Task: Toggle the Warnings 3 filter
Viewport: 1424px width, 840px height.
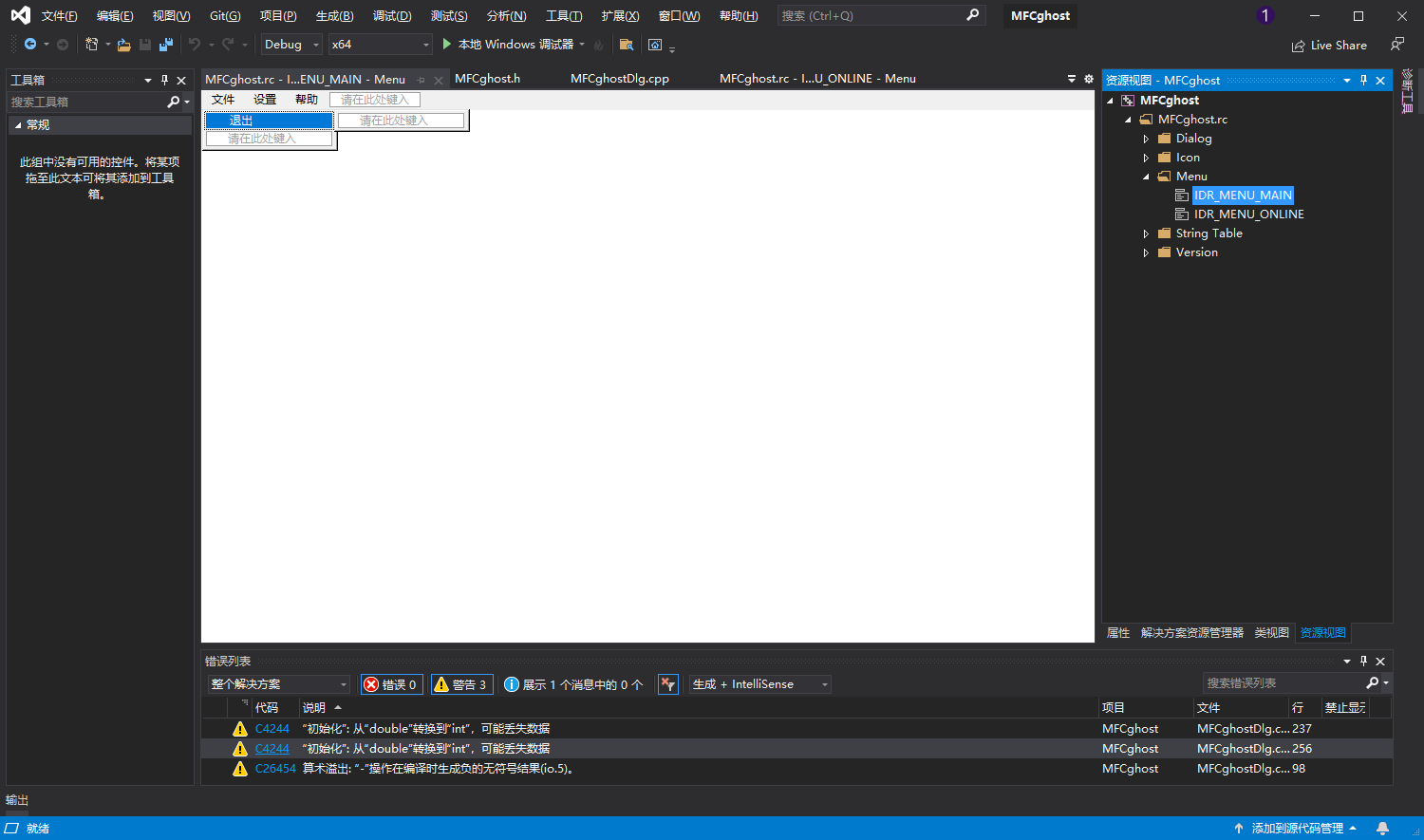Action: click(x=460, y=684)
